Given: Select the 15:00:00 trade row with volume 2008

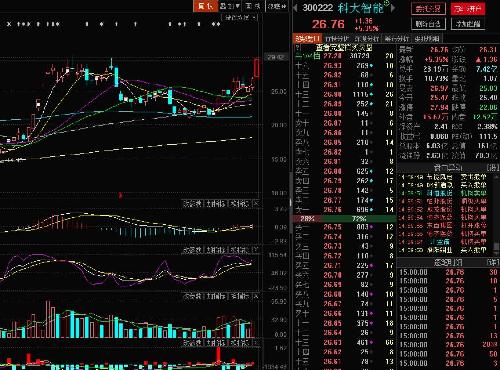Looking at the screenshot, I should pos(449,345).
